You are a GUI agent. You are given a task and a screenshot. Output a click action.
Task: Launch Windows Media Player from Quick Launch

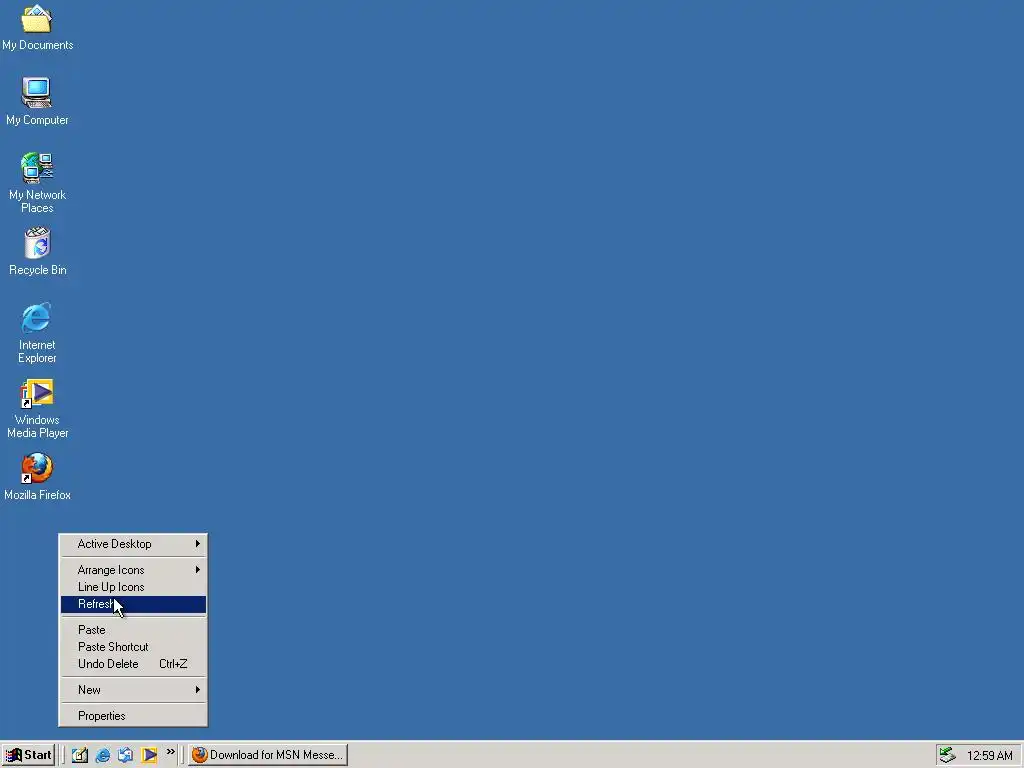click(x=149, y=755)
